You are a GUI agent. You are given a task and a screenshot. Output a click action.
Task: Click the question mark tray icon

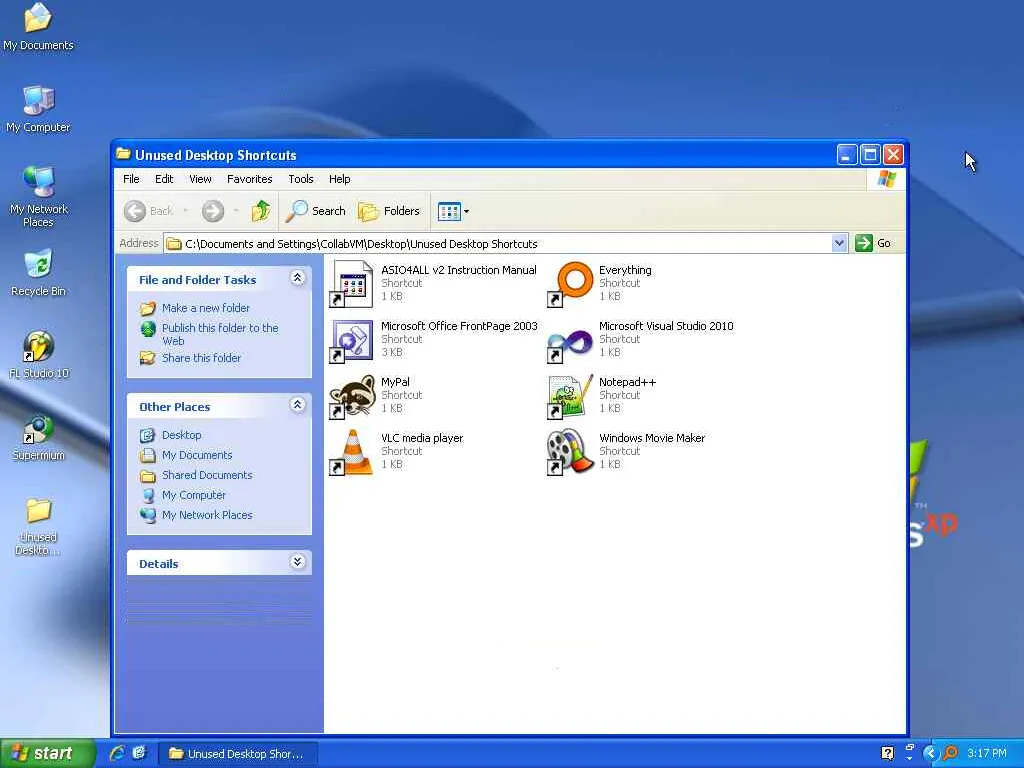[888, 754]
